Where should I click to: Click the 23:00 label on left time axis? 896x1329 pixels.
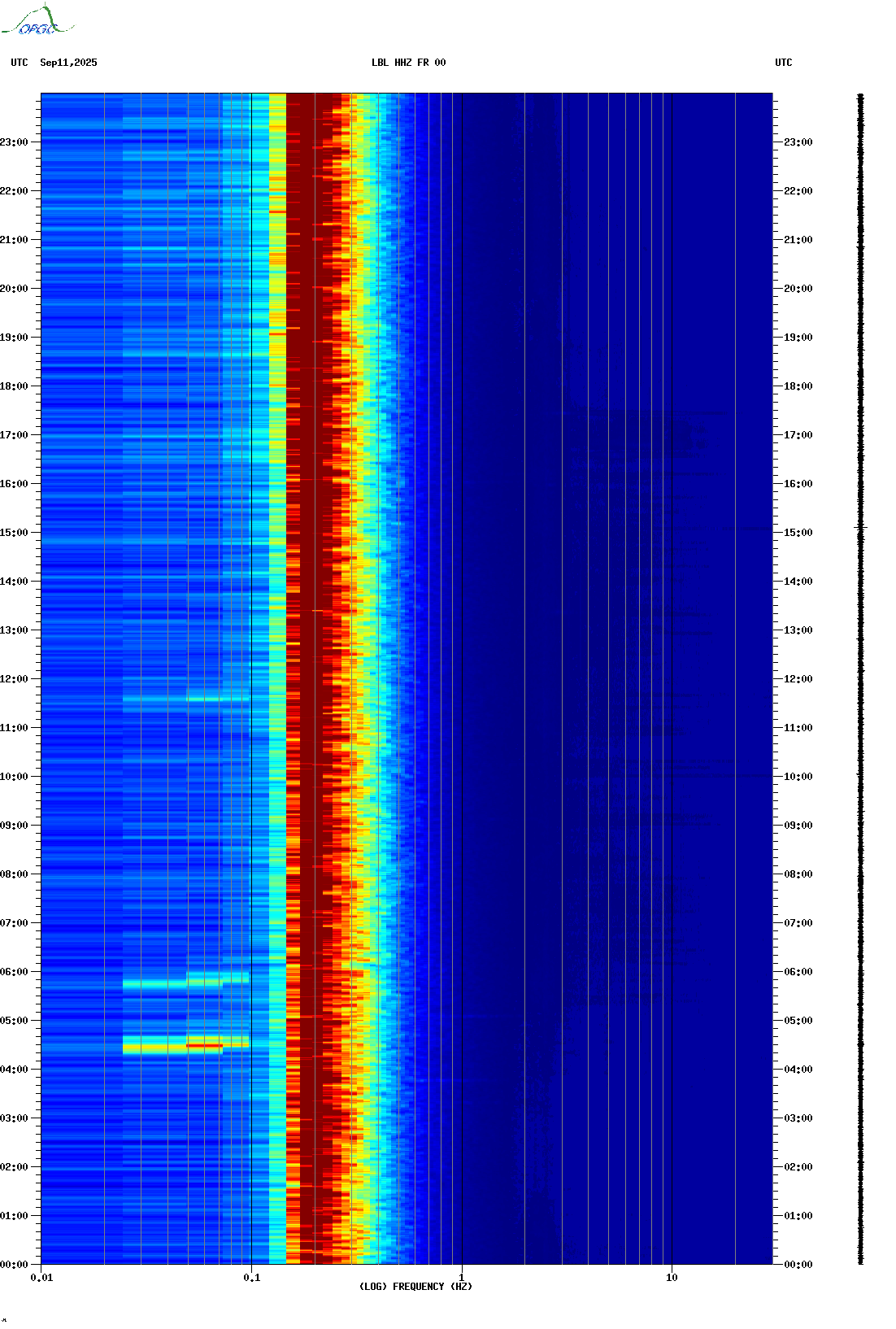pos(14,142)
